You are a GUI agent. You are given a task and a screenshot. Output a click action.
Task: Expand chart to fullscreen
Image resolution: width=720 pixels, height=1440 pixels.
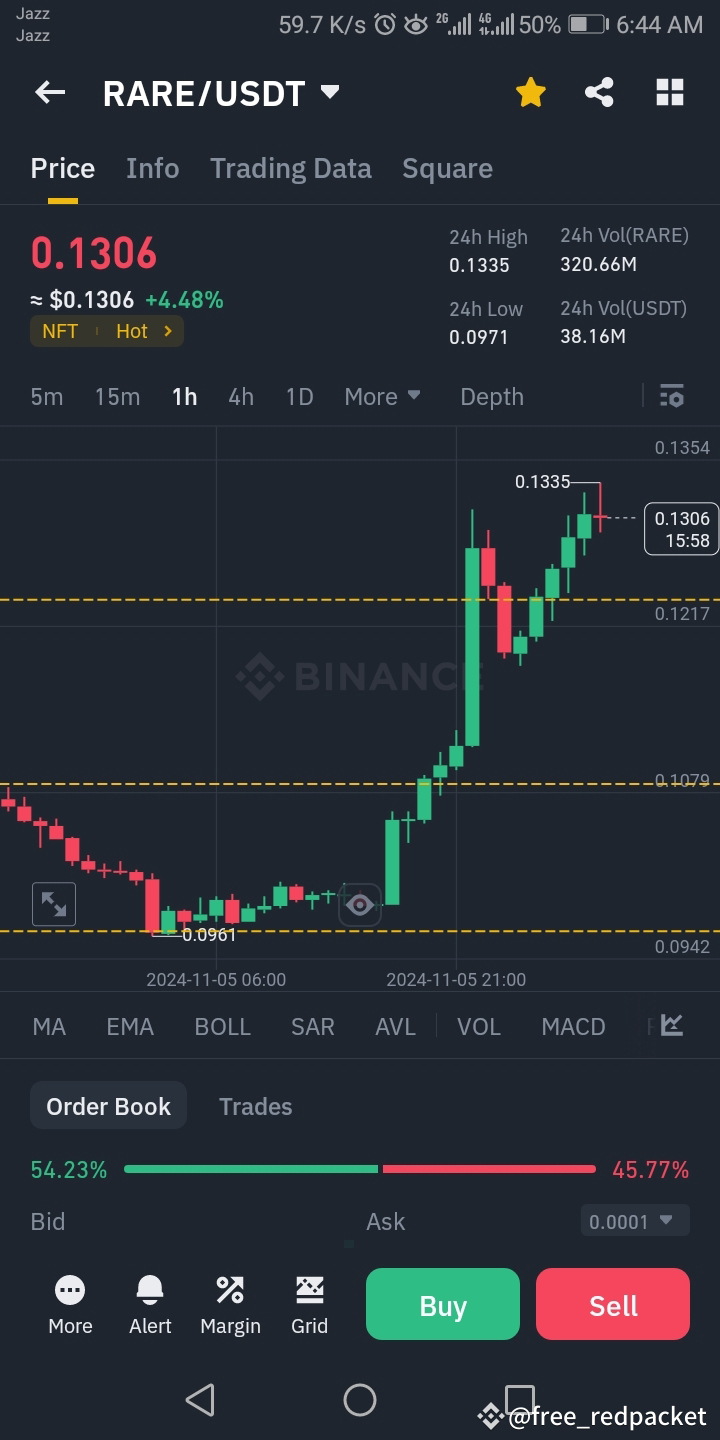(x=53, y=903)
